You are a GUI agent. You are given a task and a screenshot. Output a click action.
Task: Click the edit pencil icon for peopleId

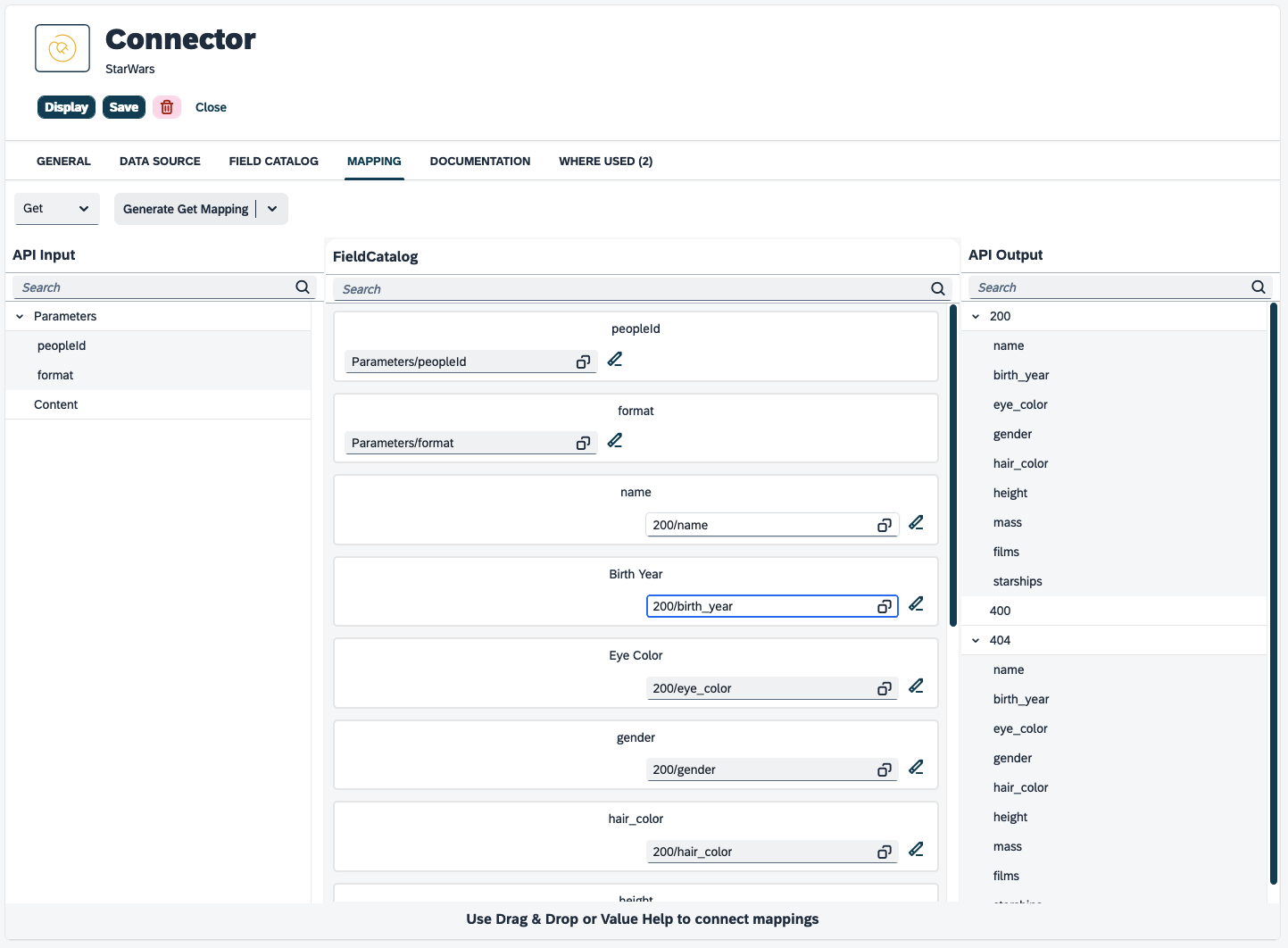615,360
